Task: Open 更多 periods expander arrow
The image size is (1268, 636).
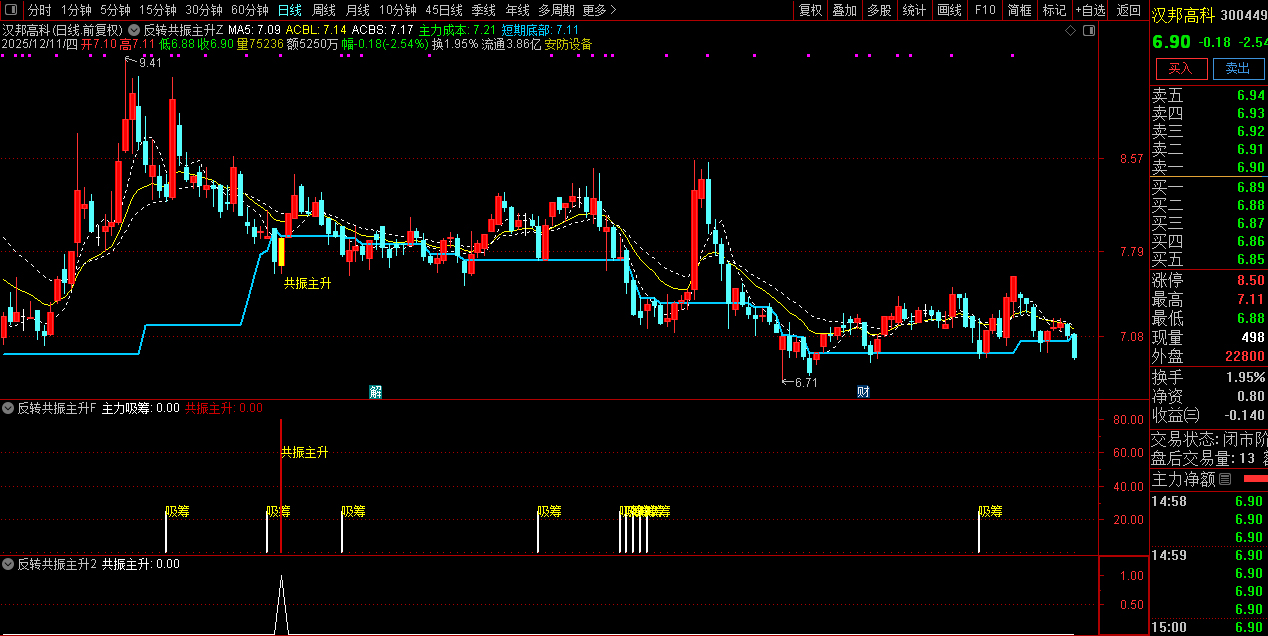Action: tap(612, 10)
